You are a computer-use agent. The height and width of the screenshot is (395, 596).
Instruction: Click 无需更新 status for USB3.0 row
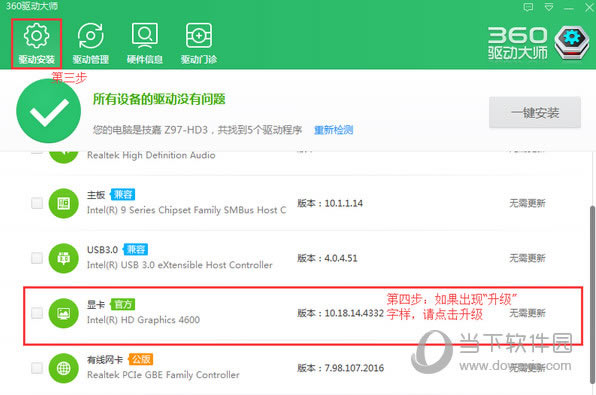coord(527,258)
